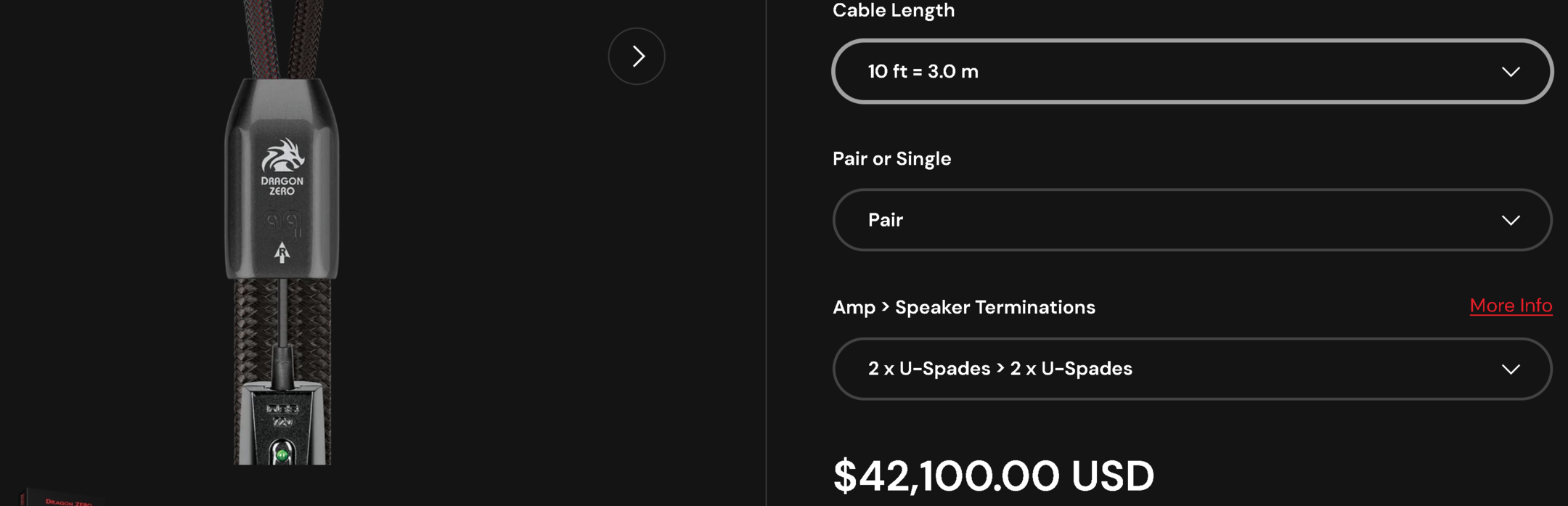Open the Pair or Single dropdown
The height and width of the screenshot is (506, 1568).
pos(1191,220)
